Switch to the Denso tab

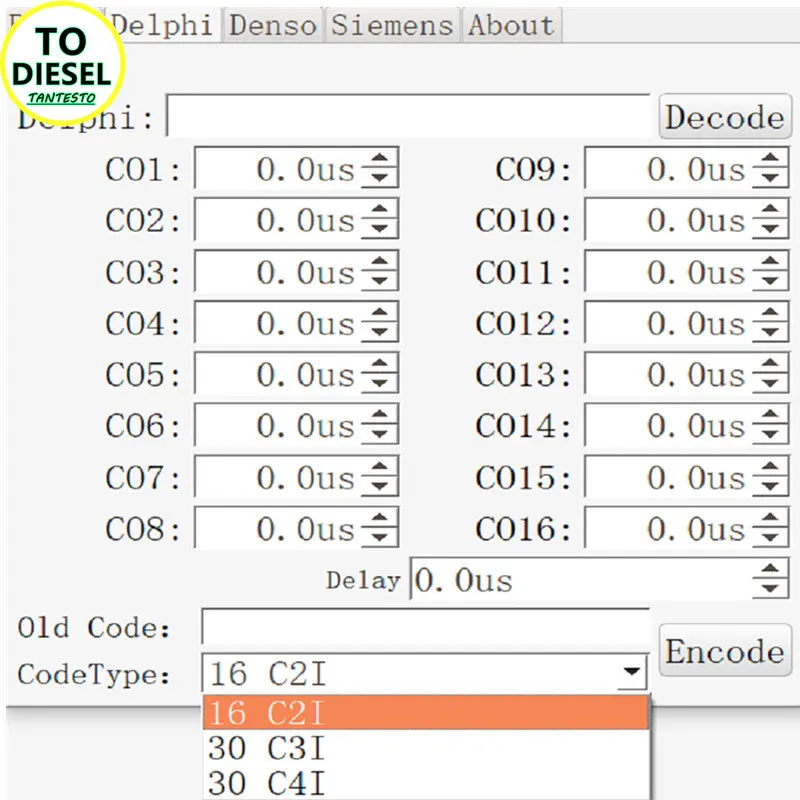pos(274,25)
